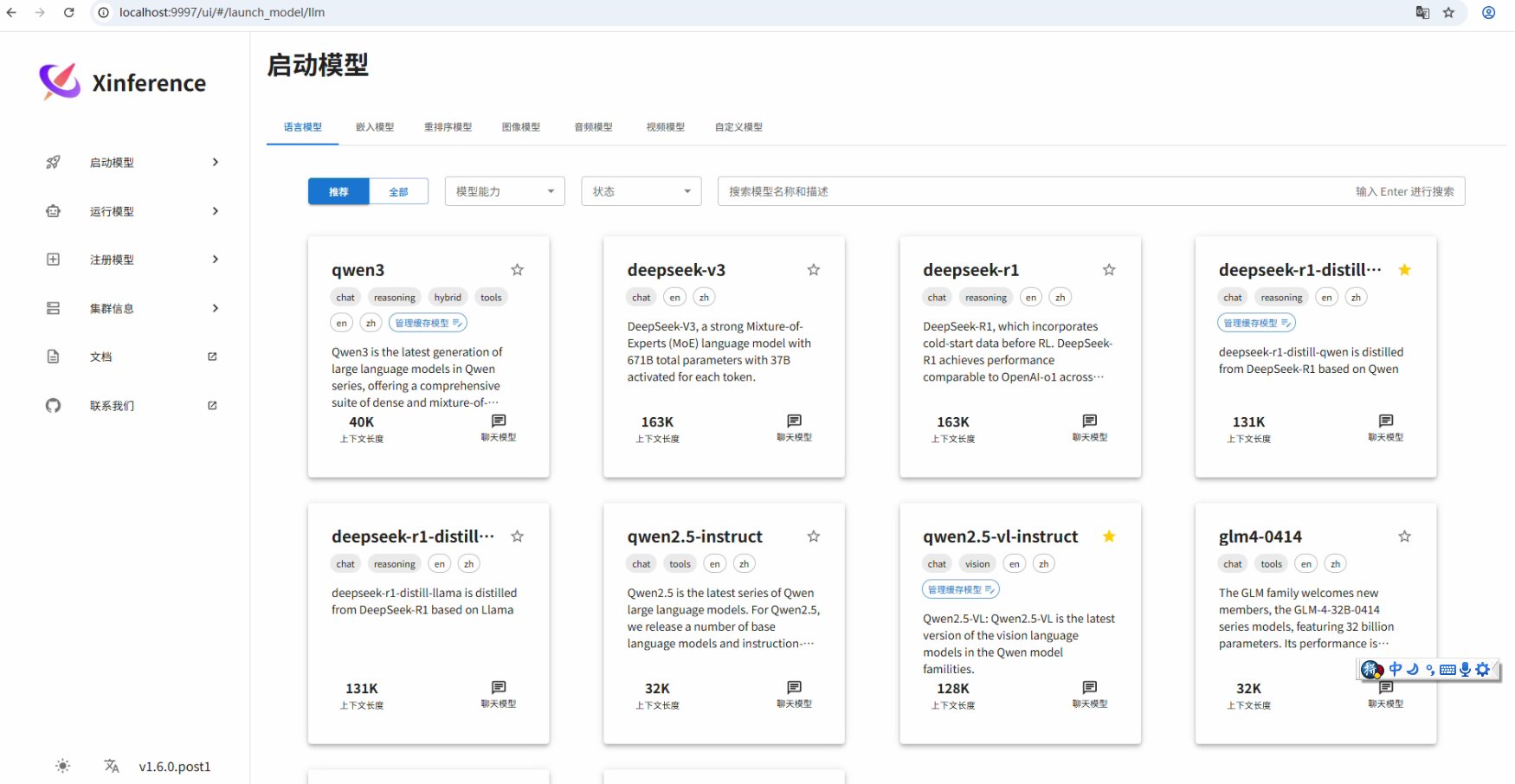Click the browser address bar URL
The width and height of the screenshot is (1515, 784).
(222, 12)
